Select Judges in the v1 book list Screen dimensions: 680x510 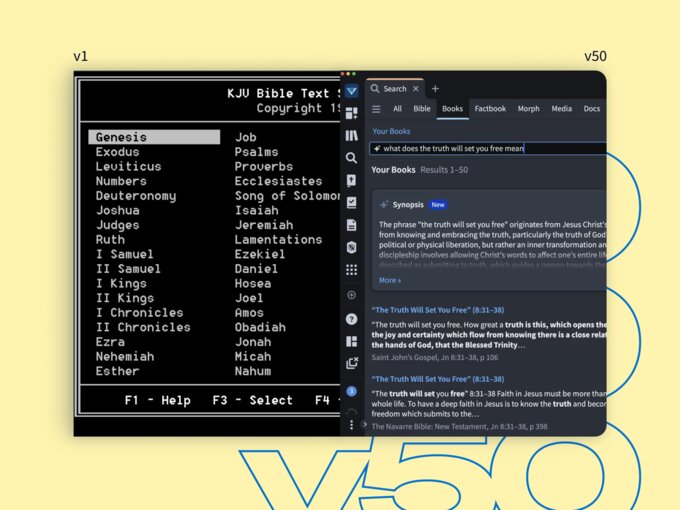pyautogui.click(x=118, y=225)
